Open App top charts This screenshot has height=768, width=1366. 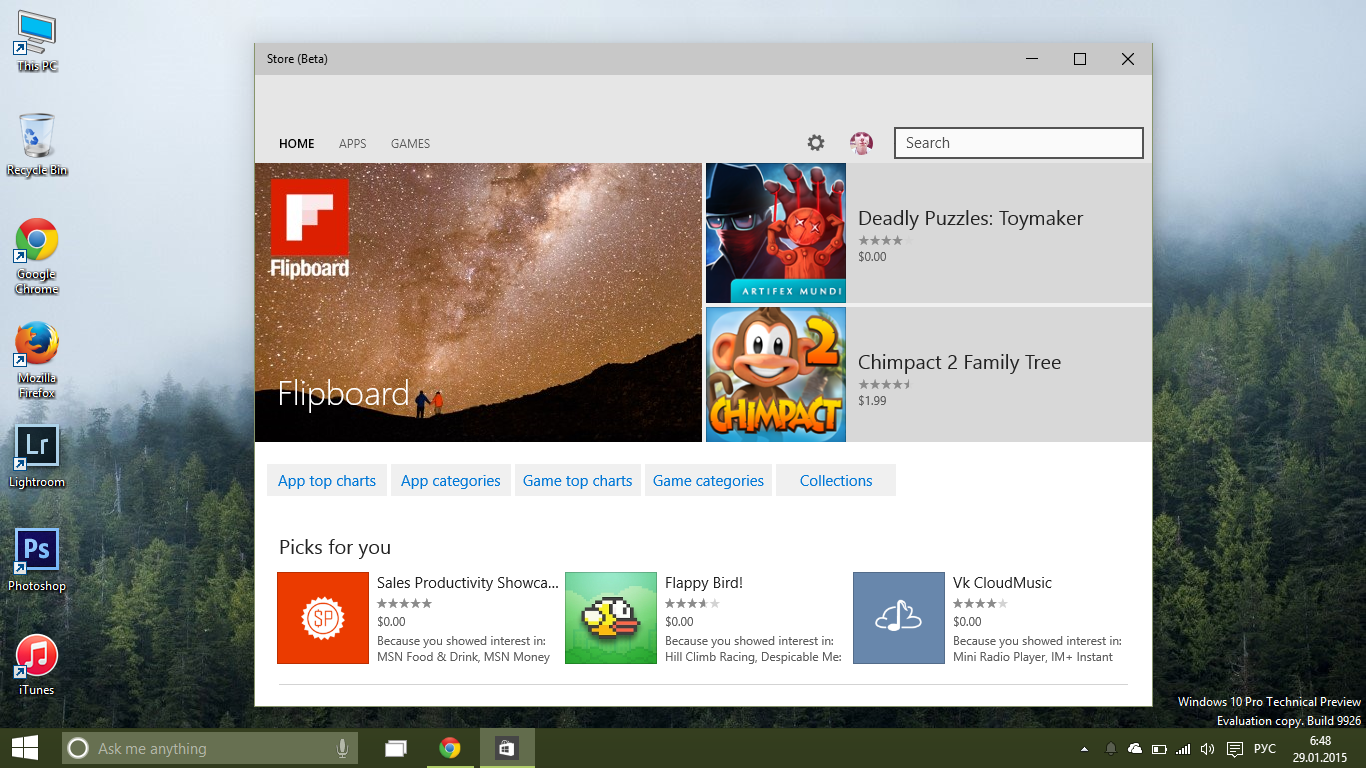pos(327,480)
